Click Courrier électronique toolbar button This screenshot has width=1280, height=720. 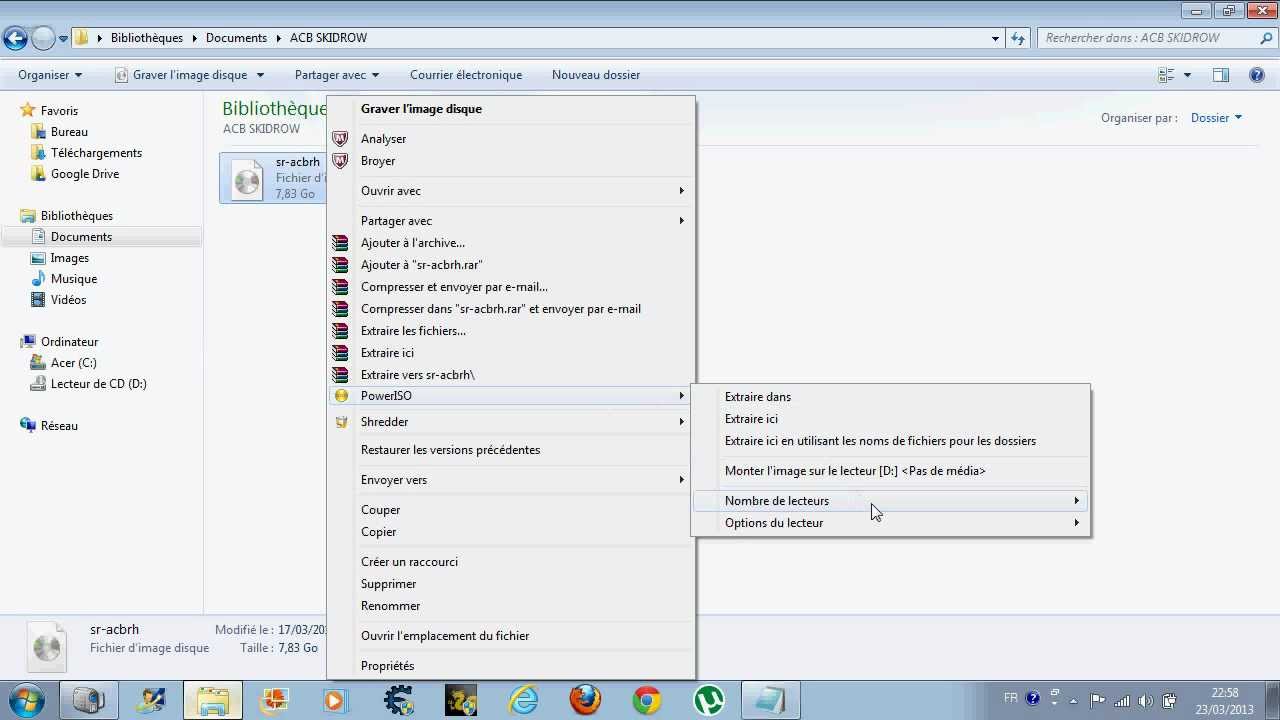[x=466, y=75]
